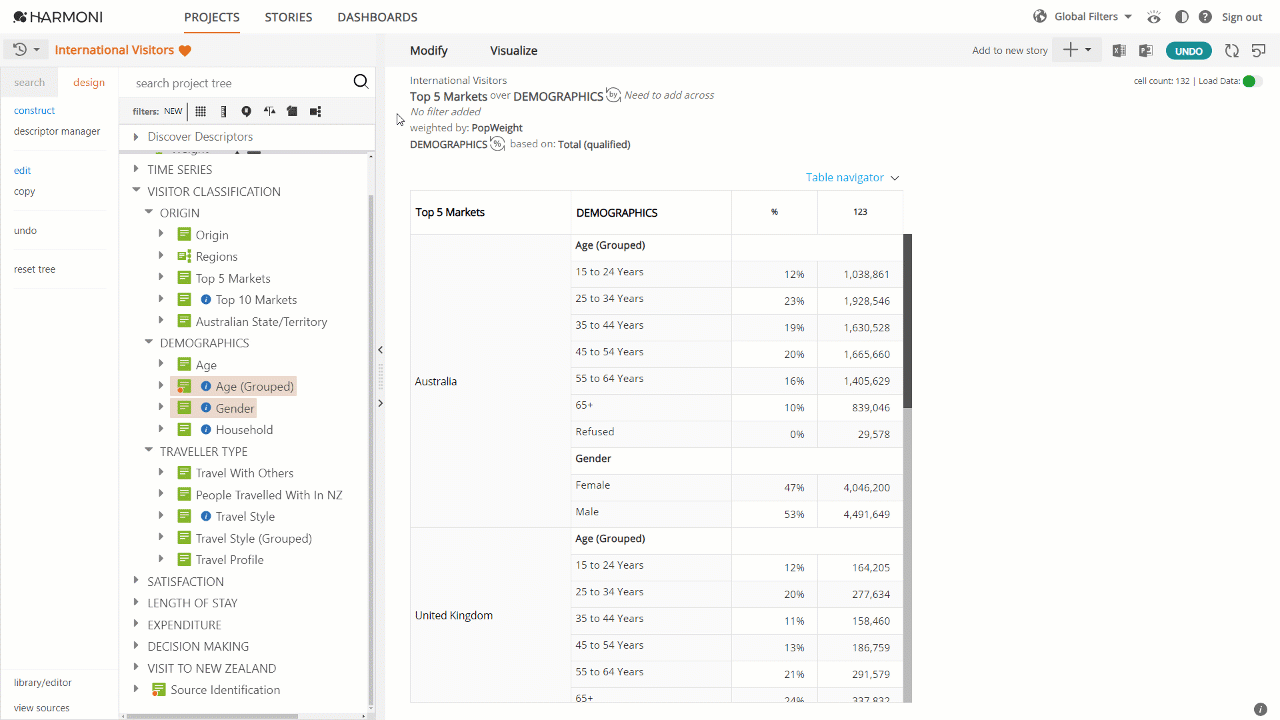Click the info icon beside Travel Style

point(206,517)
